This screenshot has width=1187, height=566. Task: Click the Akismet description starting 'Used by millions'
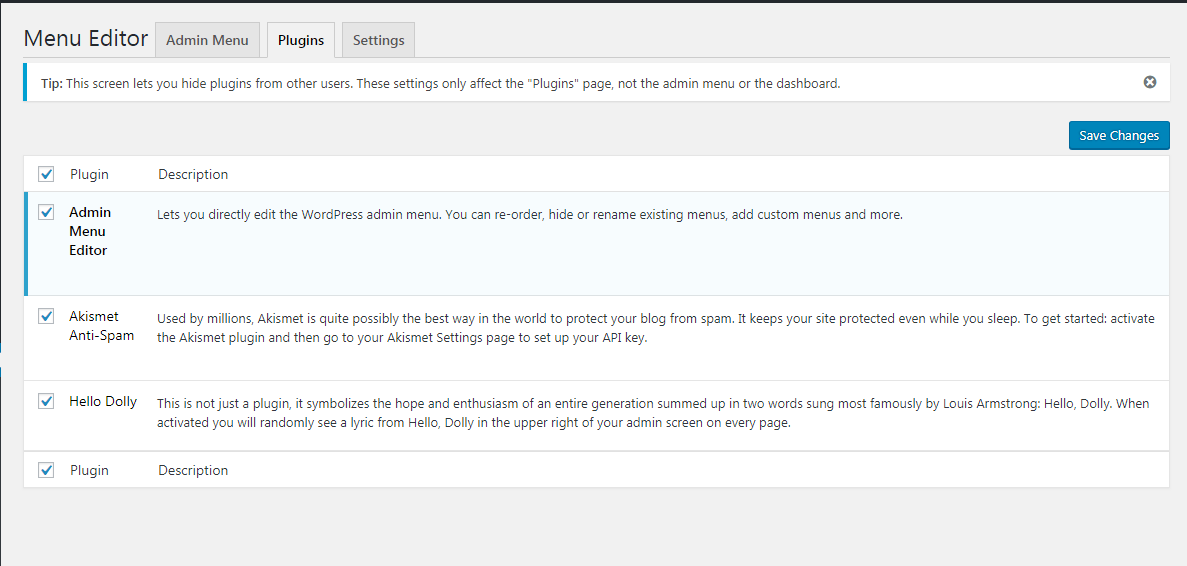(656, 328)
